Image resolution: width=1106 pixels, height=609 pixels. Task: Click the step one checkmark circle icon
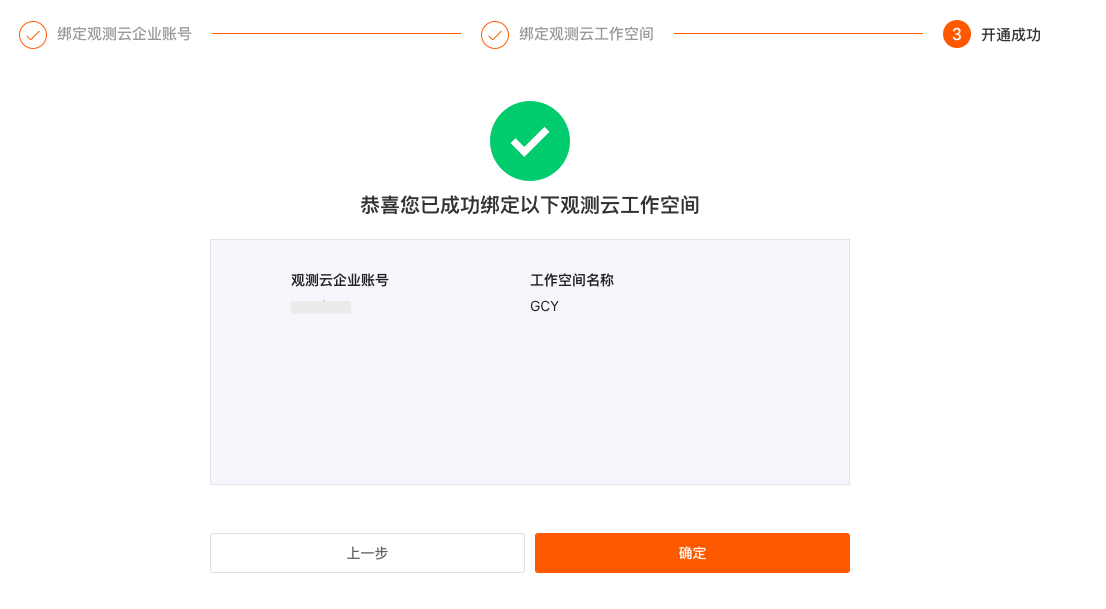[x=33, y=35]
